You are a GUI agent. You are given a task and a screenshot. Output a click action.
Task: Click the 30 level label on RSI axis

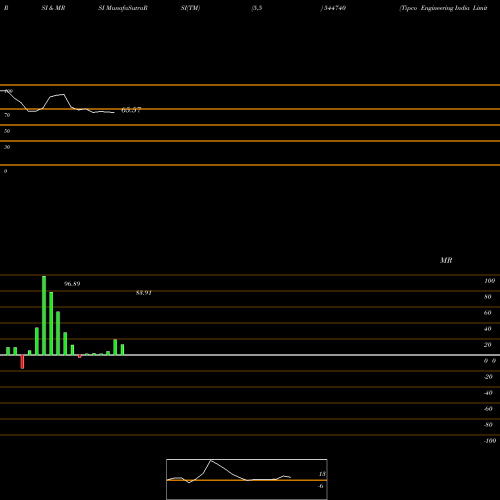(x=7, y=147)
